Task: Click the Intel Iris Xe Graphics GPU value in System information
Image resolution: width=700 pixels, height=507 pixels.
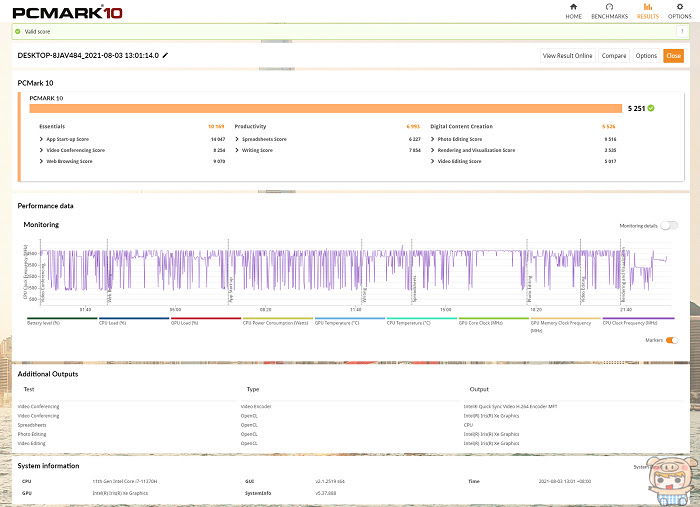Action: click(x=120, y=493)
